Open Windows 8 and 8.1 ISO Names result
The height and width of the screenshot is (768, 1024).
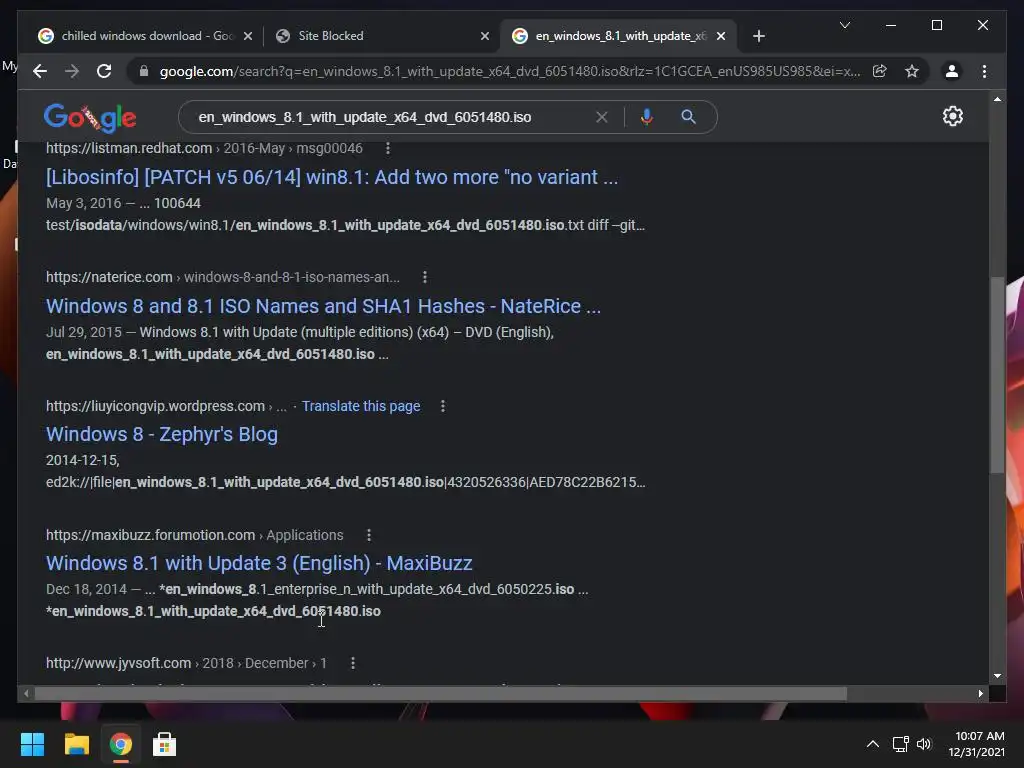tap(323, 306)
